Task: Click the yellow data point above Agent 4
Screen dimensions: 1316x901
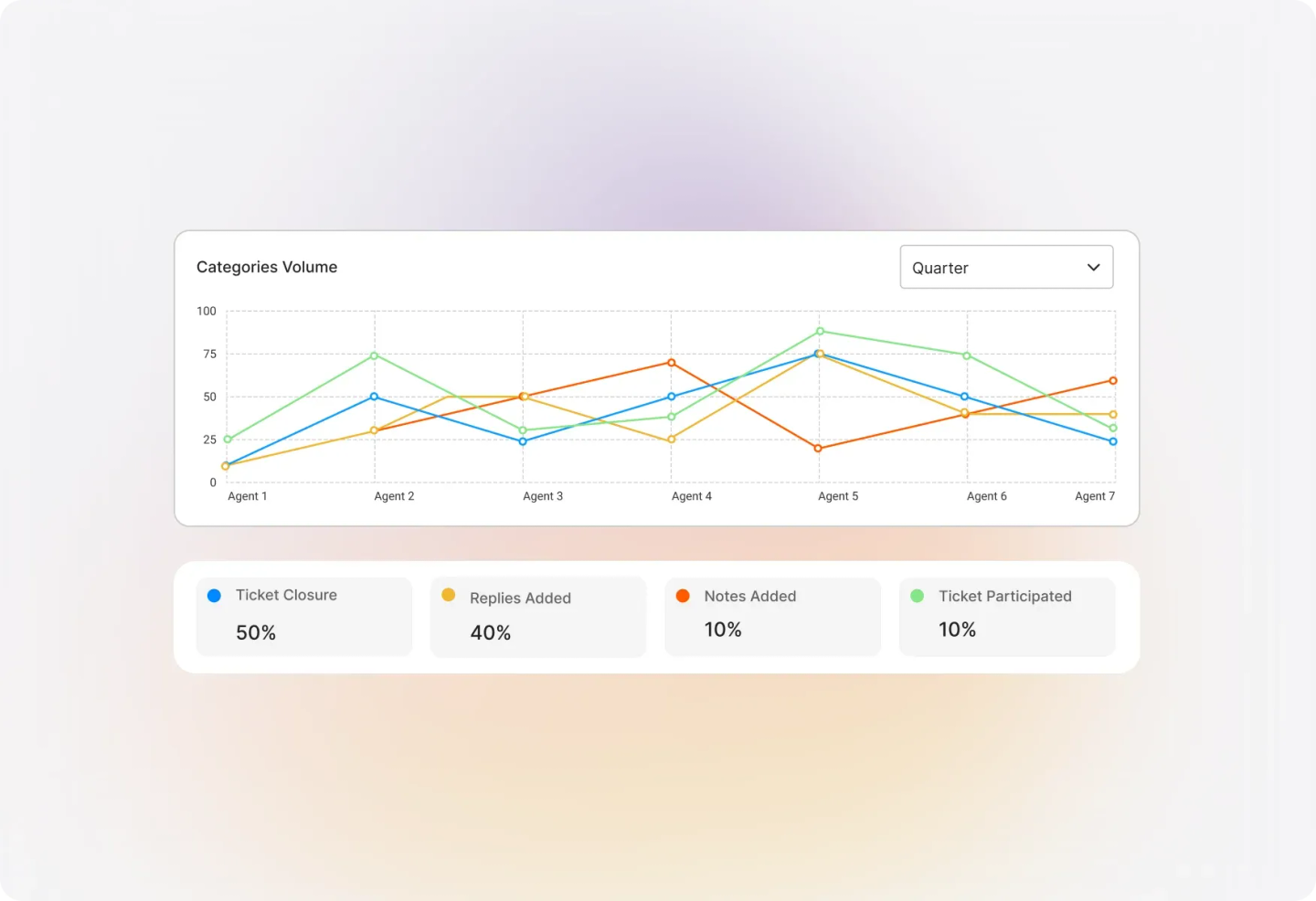Action: point(672,440)
